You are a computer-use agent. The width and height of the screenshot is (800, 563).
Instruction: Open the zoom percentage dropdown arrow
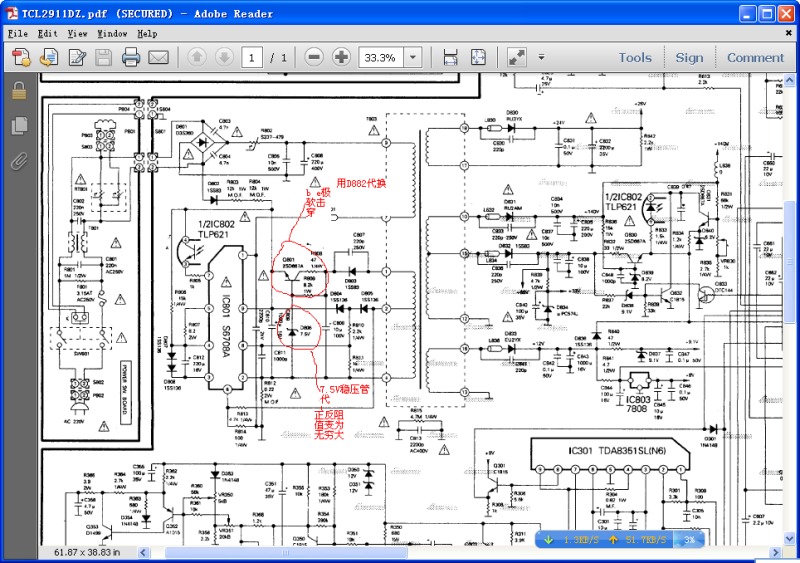(413, 57)
